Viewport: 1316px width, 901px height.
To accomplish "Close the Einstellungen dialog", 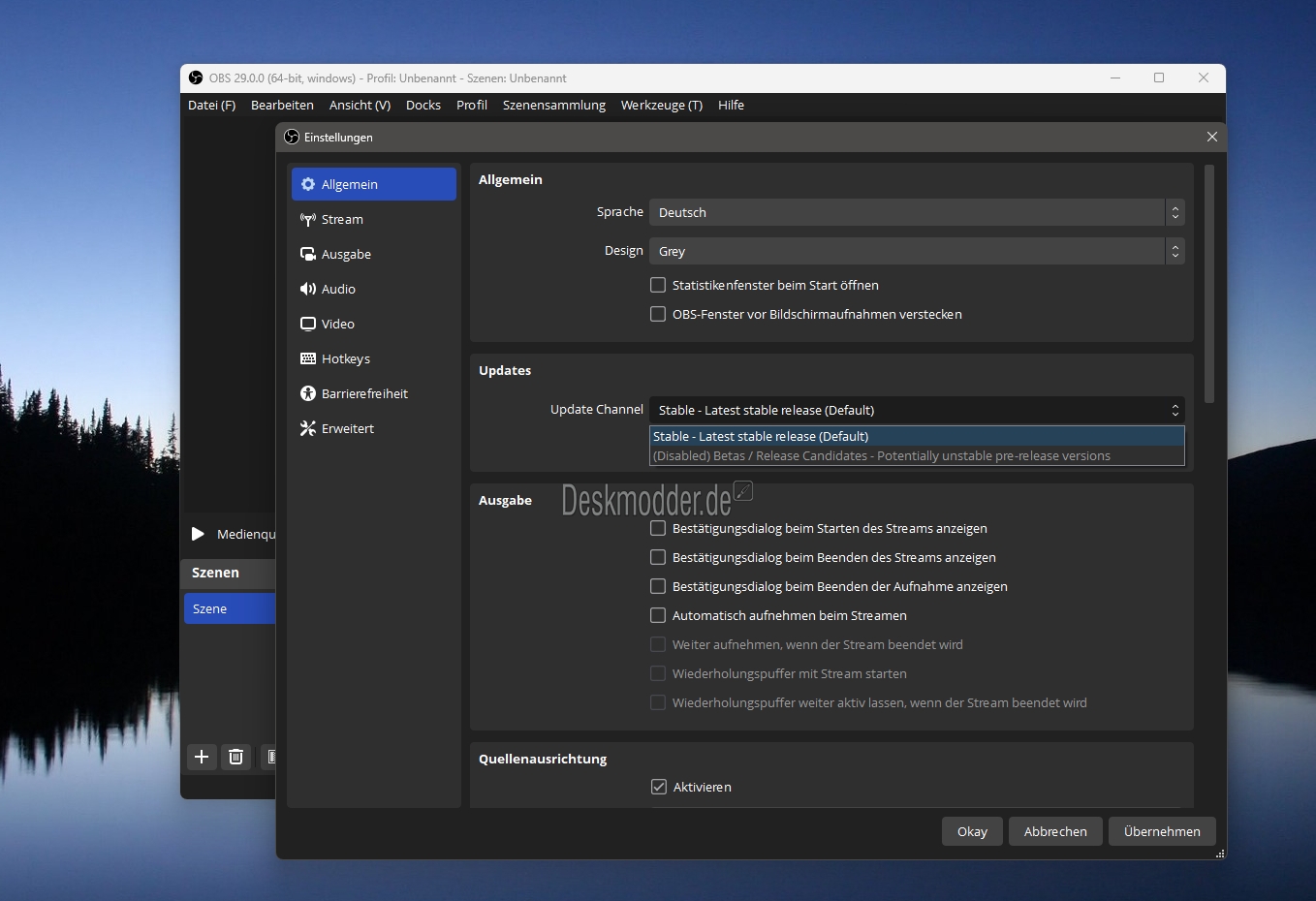I will pyautogui.click(x=1211, y=138).
